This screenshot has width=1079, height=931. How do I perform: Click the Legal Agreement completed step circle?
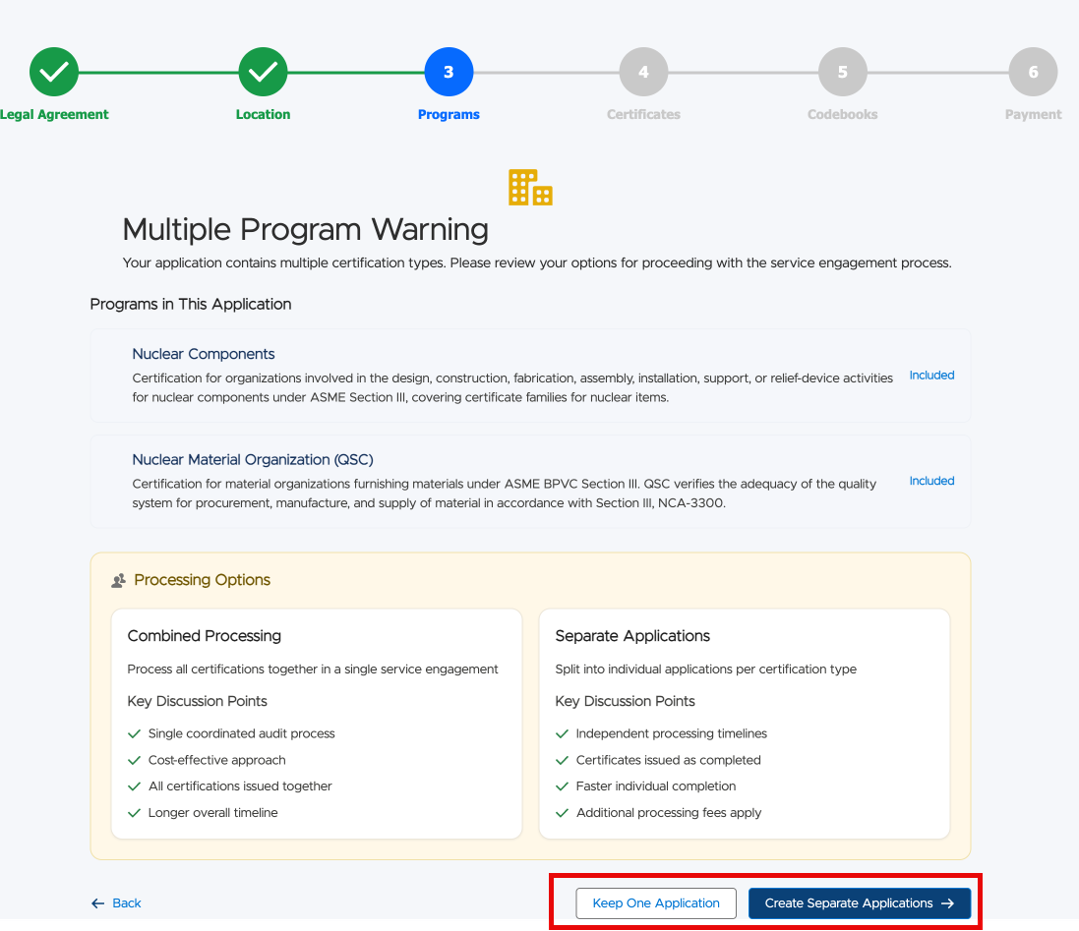pyautogui.click(x=54, y=72)
